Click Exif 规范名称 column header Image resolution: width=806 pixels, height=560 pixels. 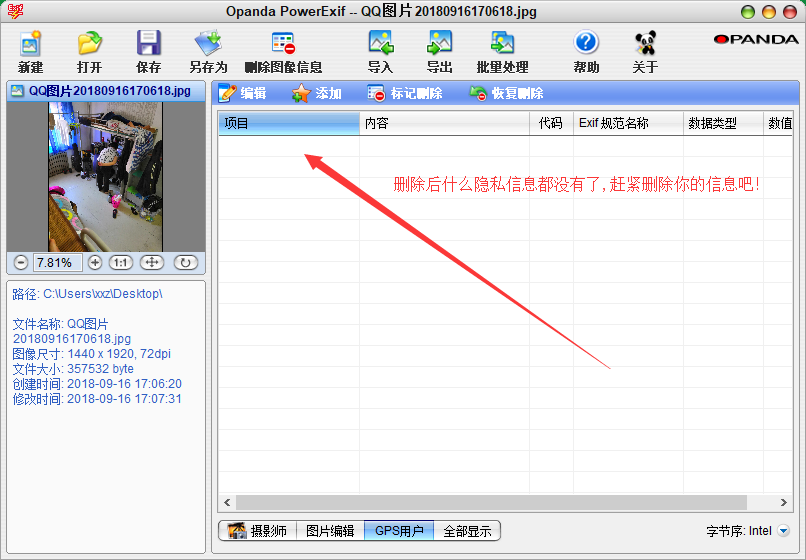click(628, 123)
